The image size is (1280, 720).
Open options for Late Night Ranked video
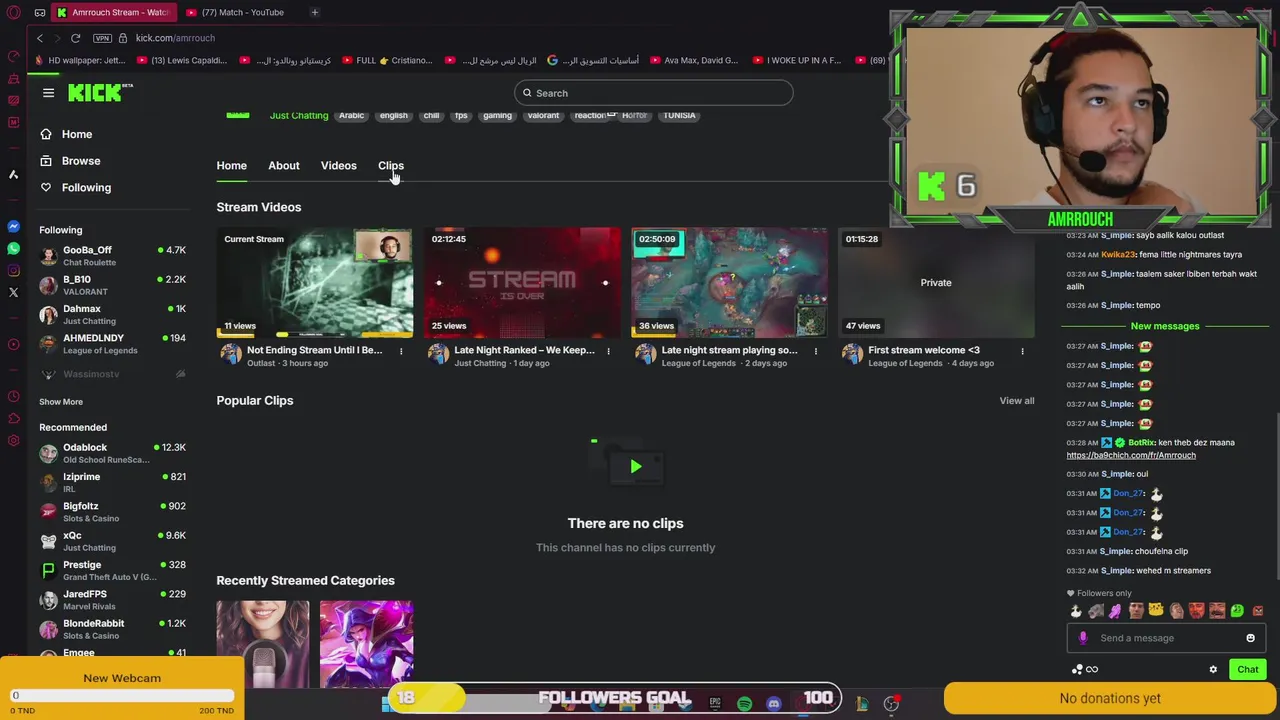608,351
